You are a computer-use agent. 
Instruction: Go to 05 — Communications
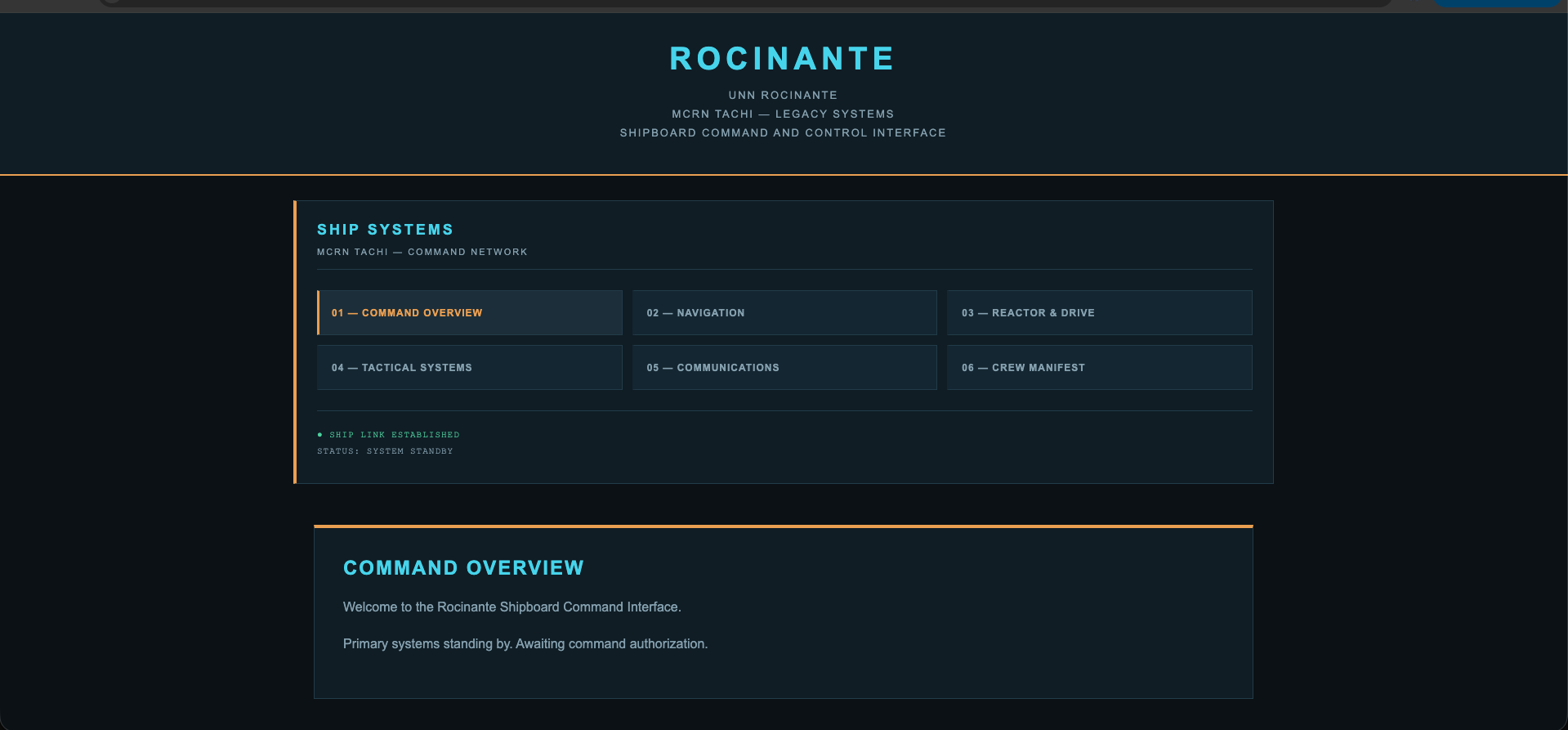[x=784, y=368]
